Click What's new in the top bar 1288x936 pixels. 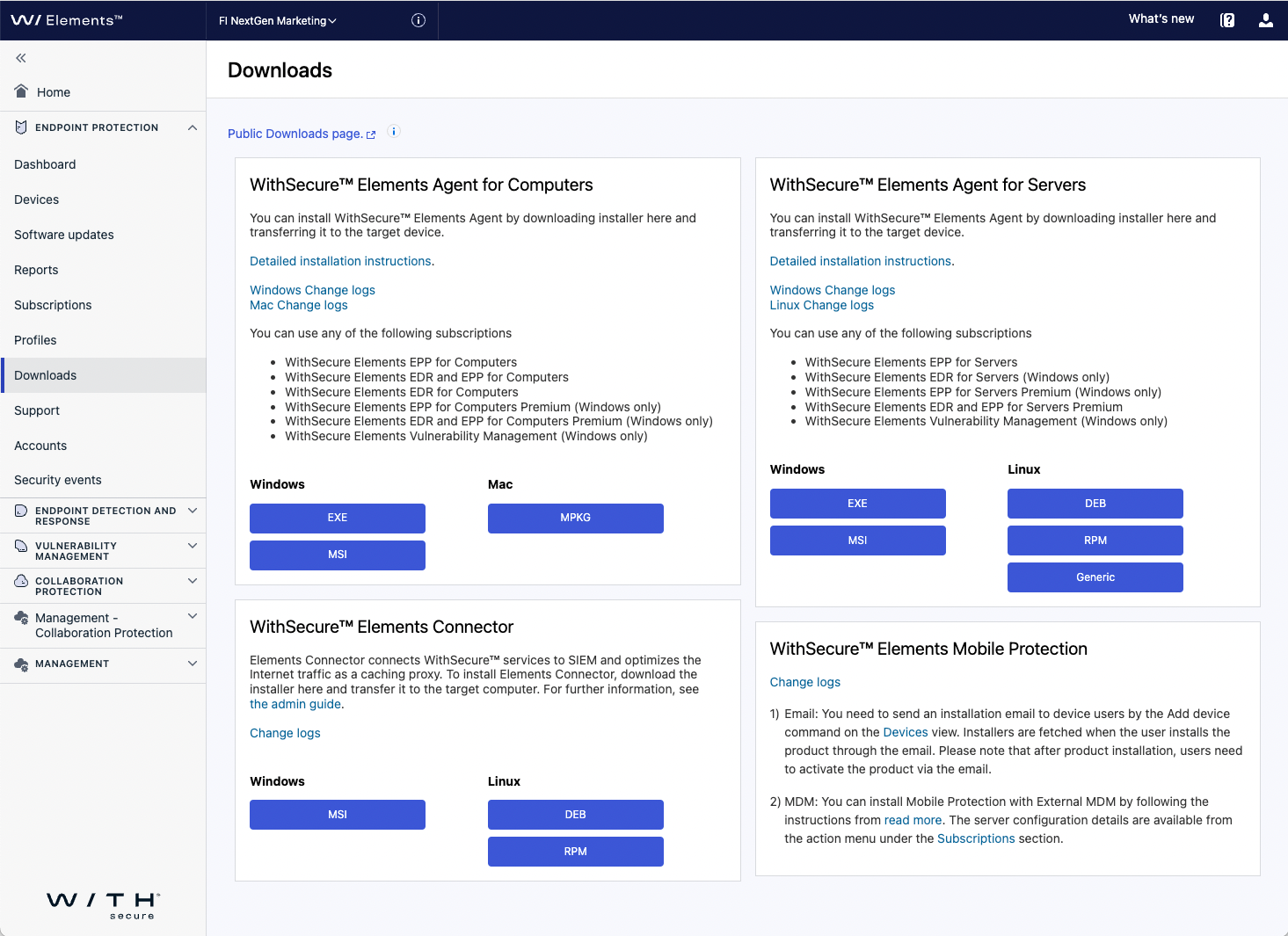pyautogui.click(x=1161, y=18)
